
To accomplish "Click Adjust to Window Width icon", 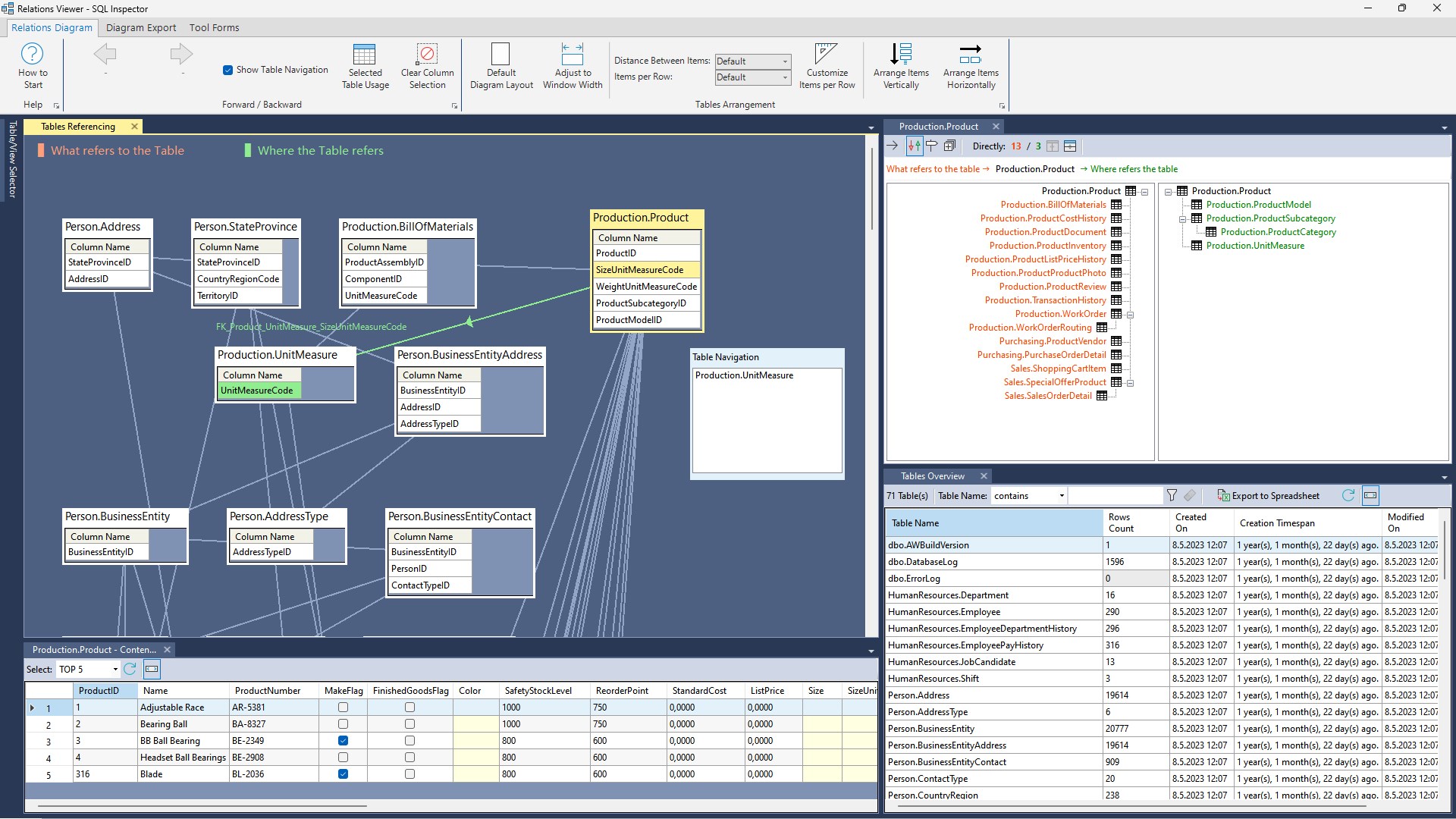I will pyautogui.click(x=572, y=55).
